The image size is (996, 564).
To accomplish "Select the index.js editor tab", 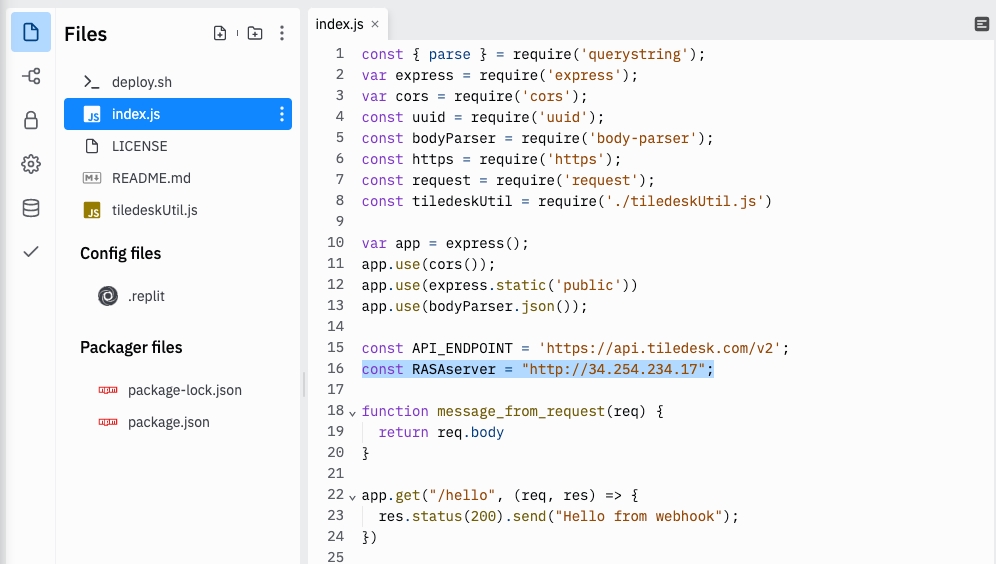I will tap(340, 24).
